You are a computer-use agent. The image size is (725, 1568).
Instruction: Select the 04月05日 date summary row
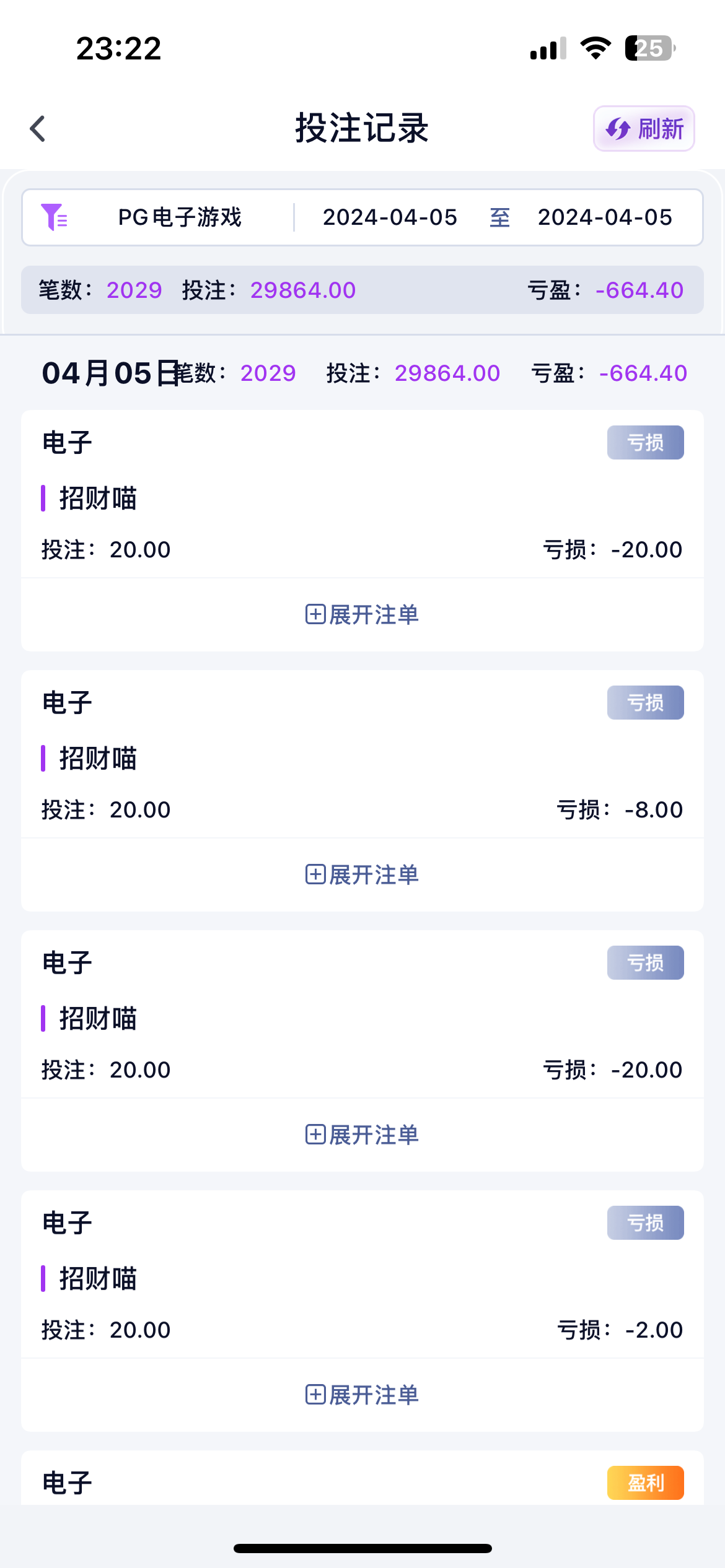362,373
